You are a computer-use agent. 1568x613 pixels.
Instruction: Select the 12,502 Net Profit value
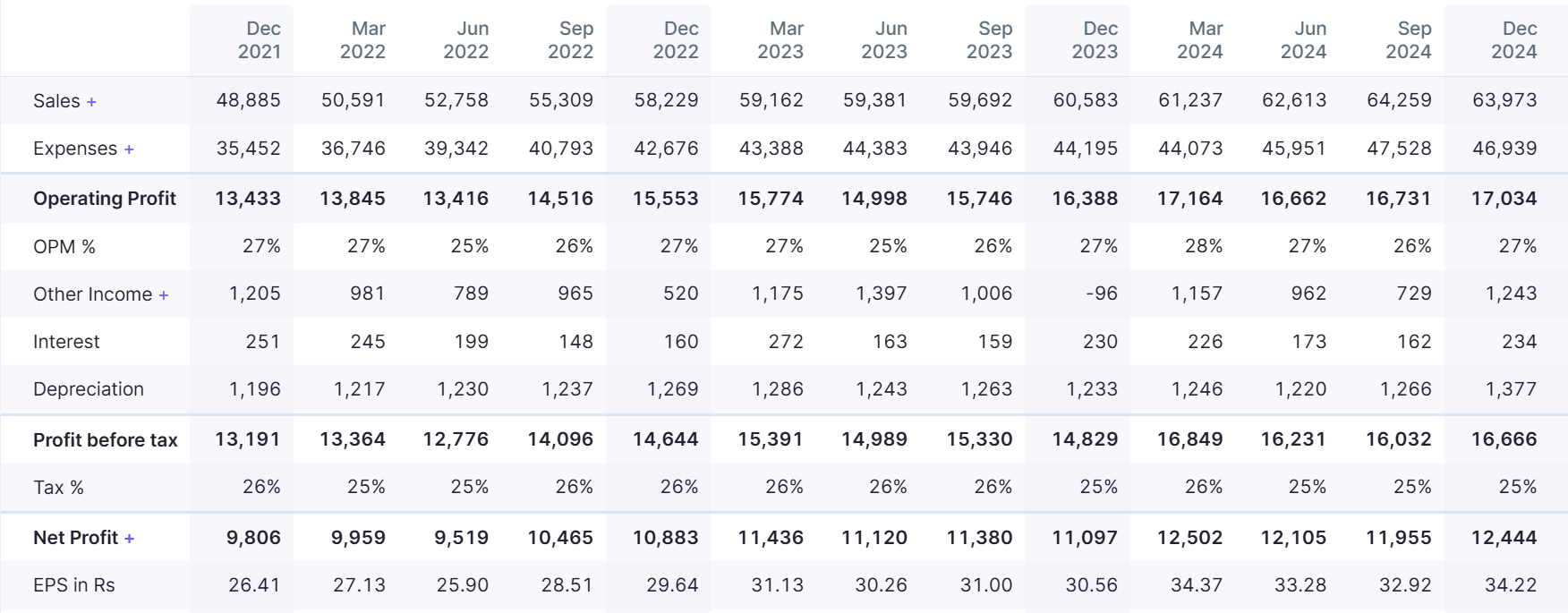coord(1189,538)
